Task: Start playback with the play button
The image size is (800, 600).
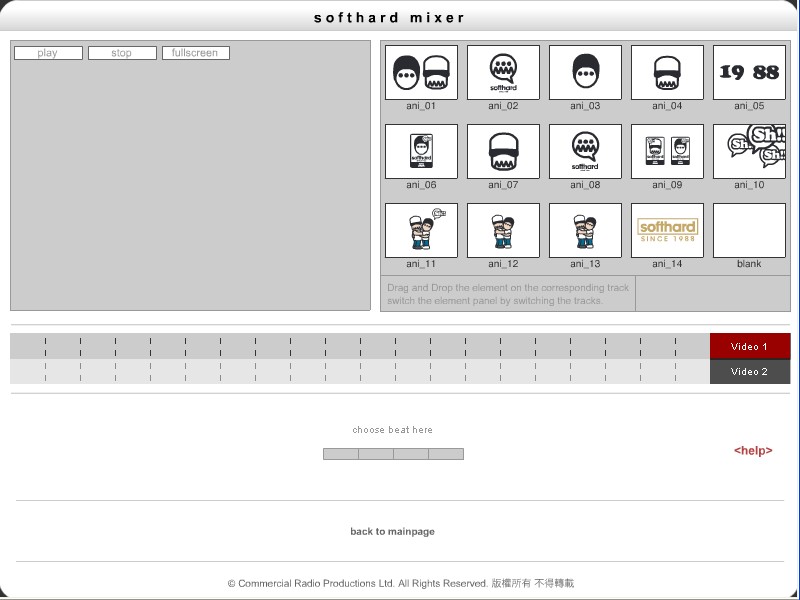Action: (x=48, y=53)
